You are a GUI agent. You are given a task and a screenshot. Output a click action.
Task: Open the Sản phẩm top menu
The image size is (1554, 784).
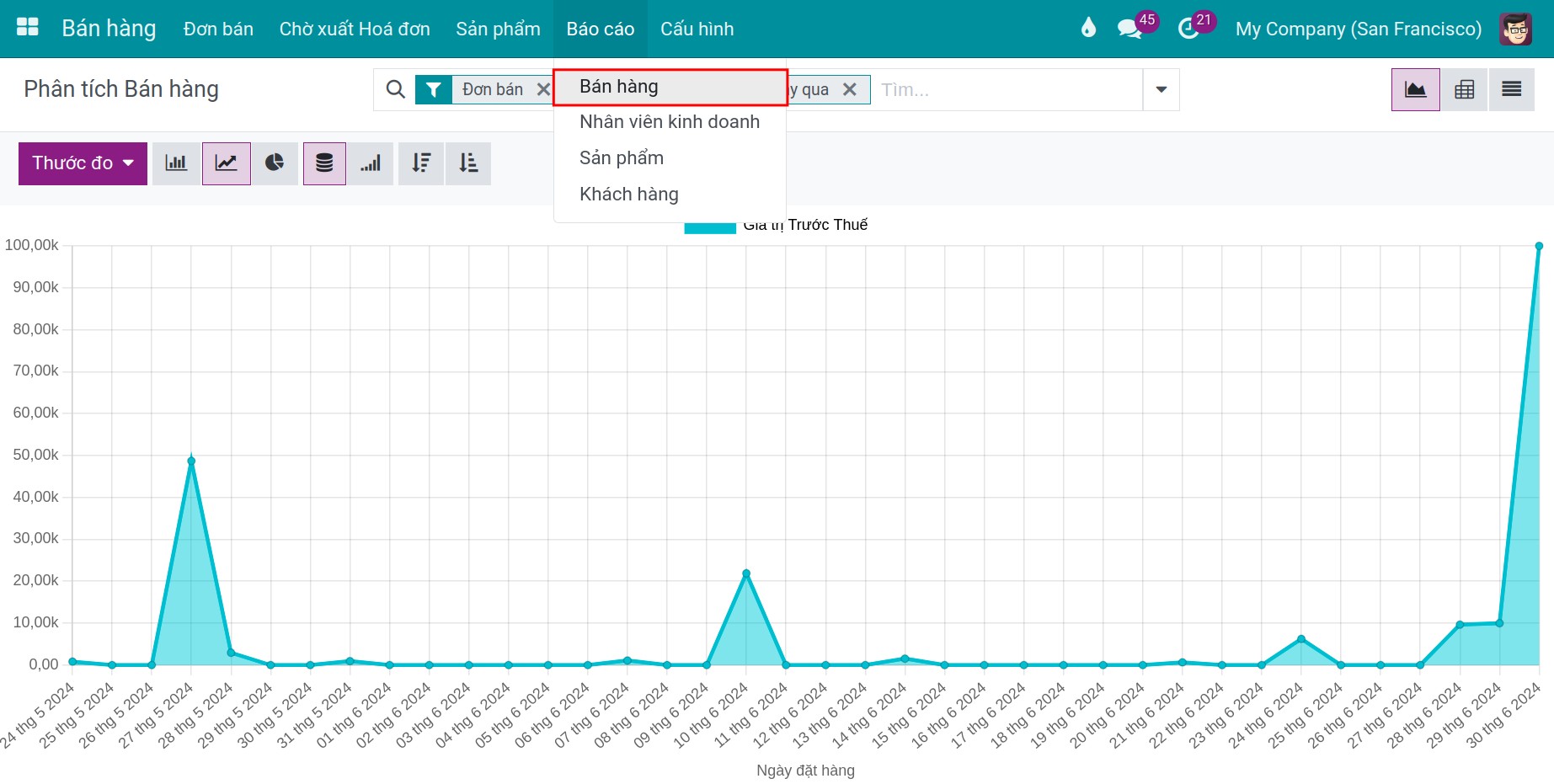498,29
